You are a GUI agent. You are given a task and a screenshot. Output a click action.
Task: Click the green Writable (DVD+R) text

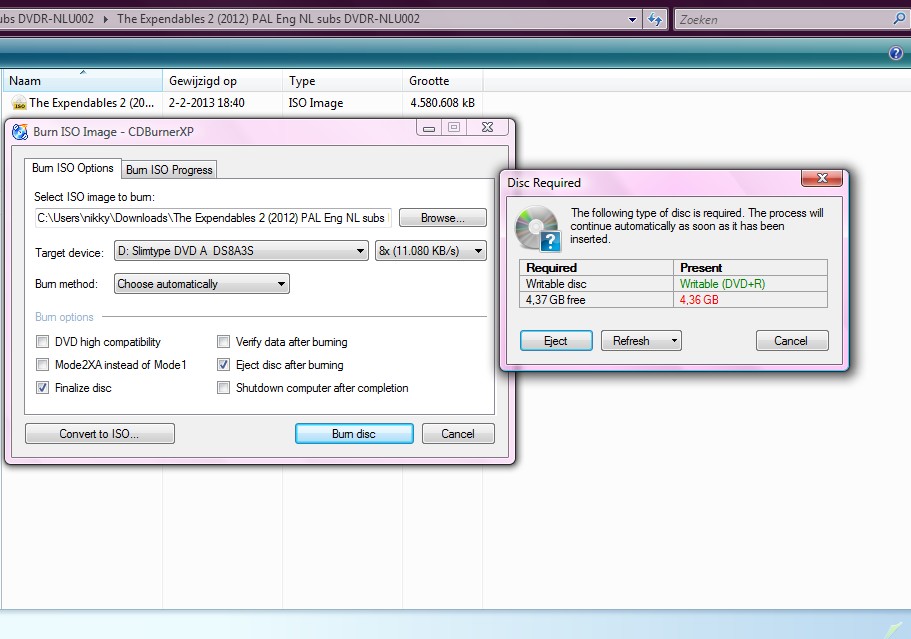tap(722, 284)
